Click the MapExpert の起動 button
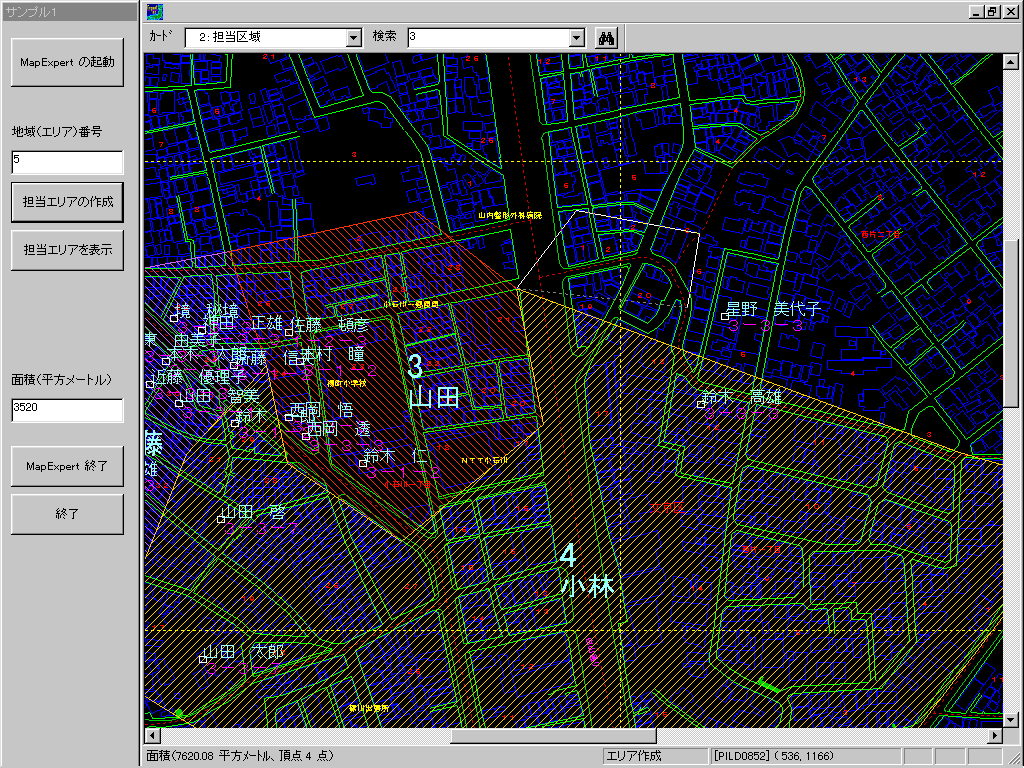The width and height of the screenshot is (1024, 768). [x=67, y=62]
